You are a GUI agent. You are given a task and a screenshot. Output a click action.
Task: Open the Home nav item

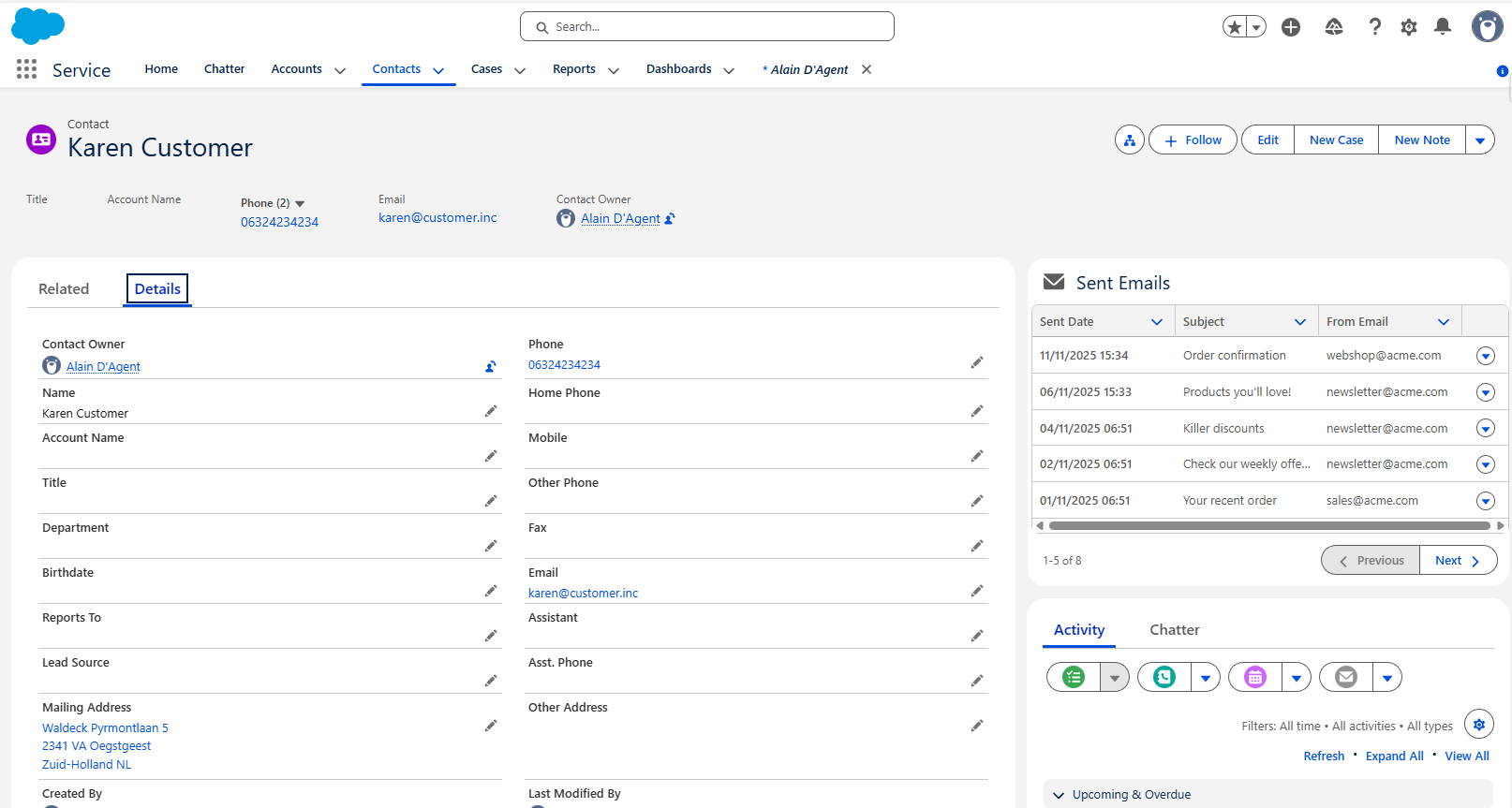tap(161, 69)
